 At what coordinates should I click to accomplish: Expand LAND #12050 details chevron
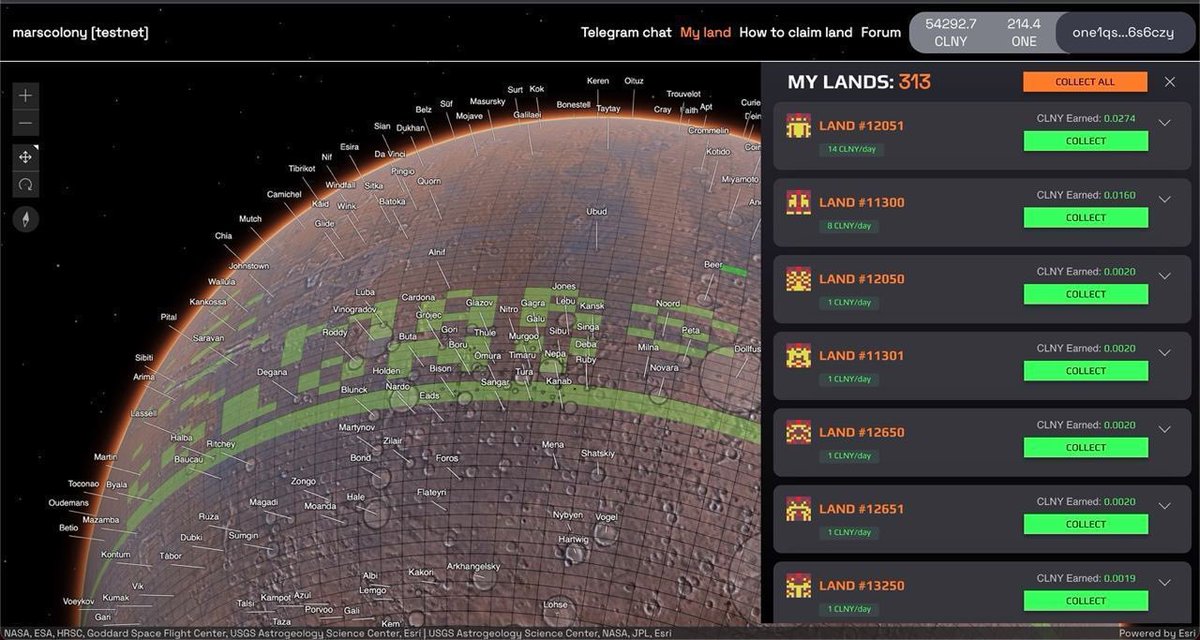point(1164,276)
